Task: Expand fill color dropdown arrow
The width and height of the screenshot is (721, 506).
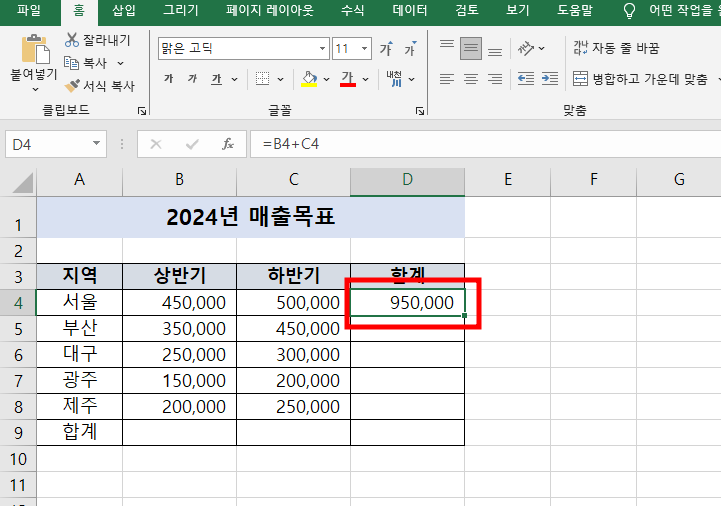Action: click(x=326, y=80)
